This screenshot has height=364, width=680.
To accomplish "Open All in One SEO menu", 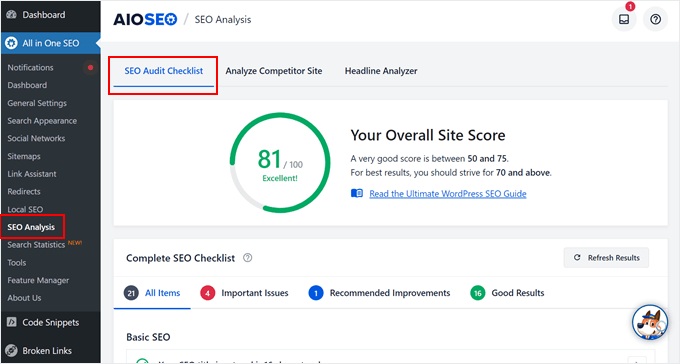I will tap(50, 43).
